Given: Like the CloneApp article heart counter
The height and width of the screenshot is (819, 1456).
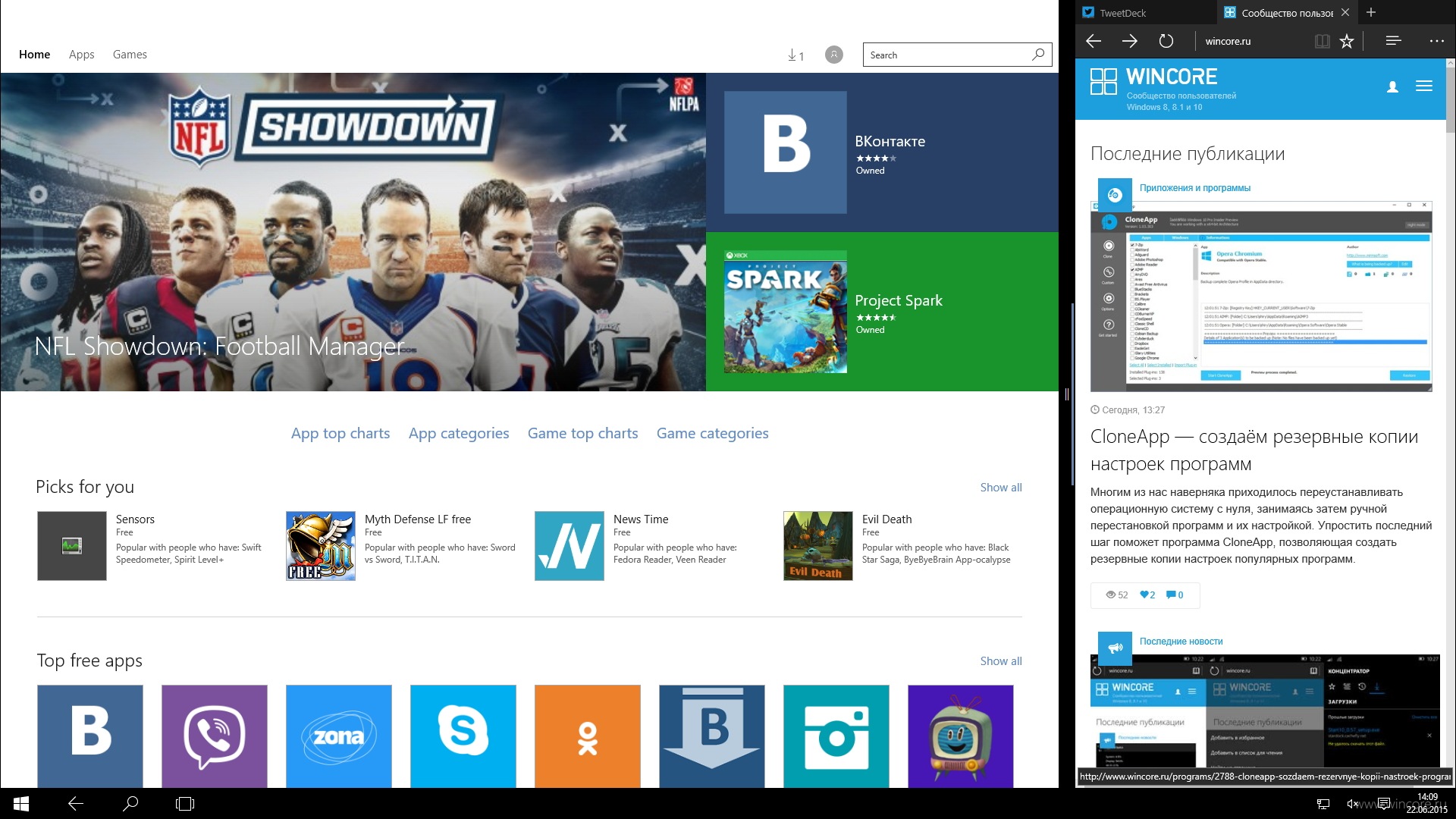Looking at the screenshot, I should (1147, 595).
